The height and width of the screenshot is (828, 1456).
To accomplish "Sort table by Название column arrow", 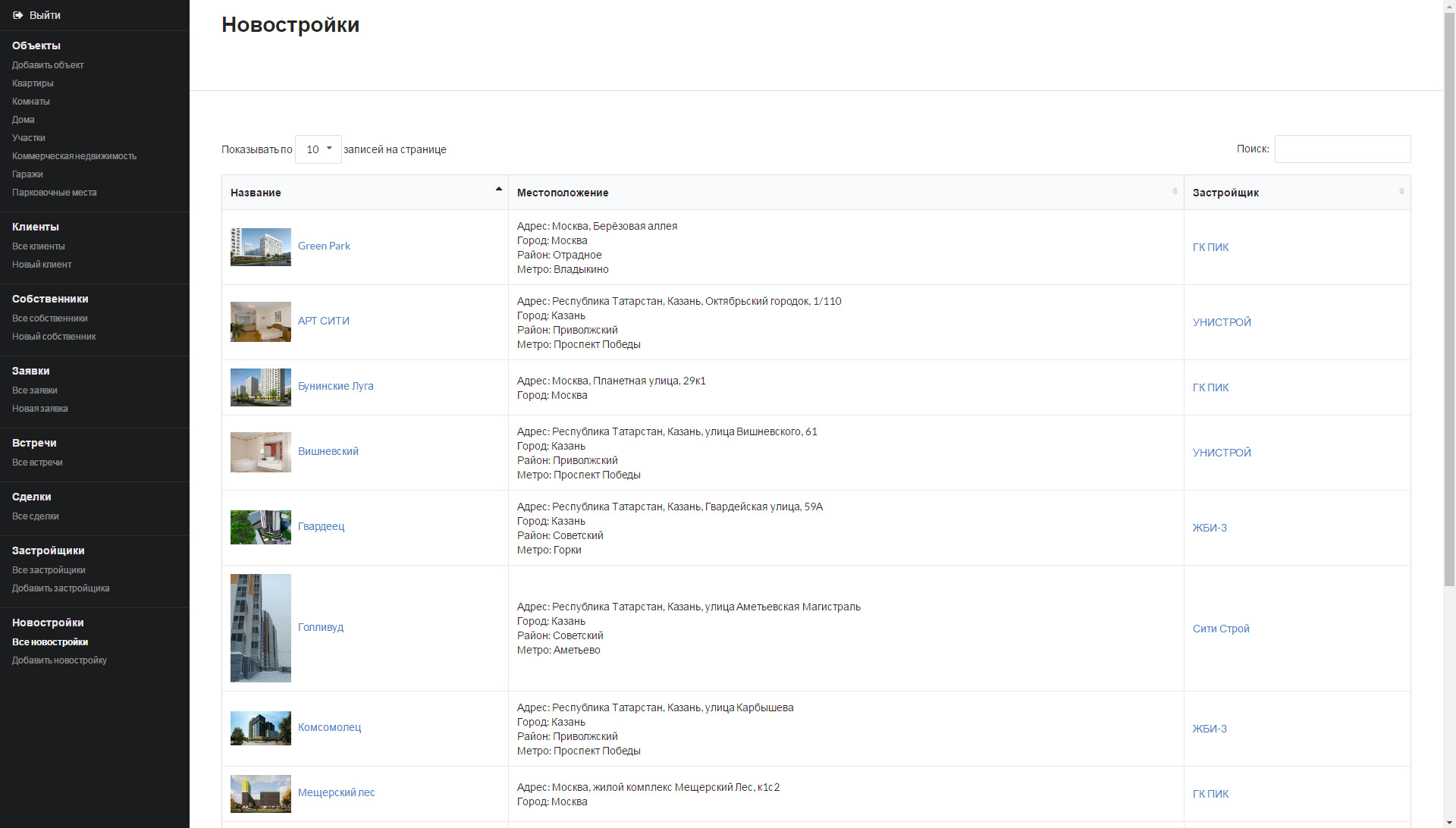I will click(498, 190).
